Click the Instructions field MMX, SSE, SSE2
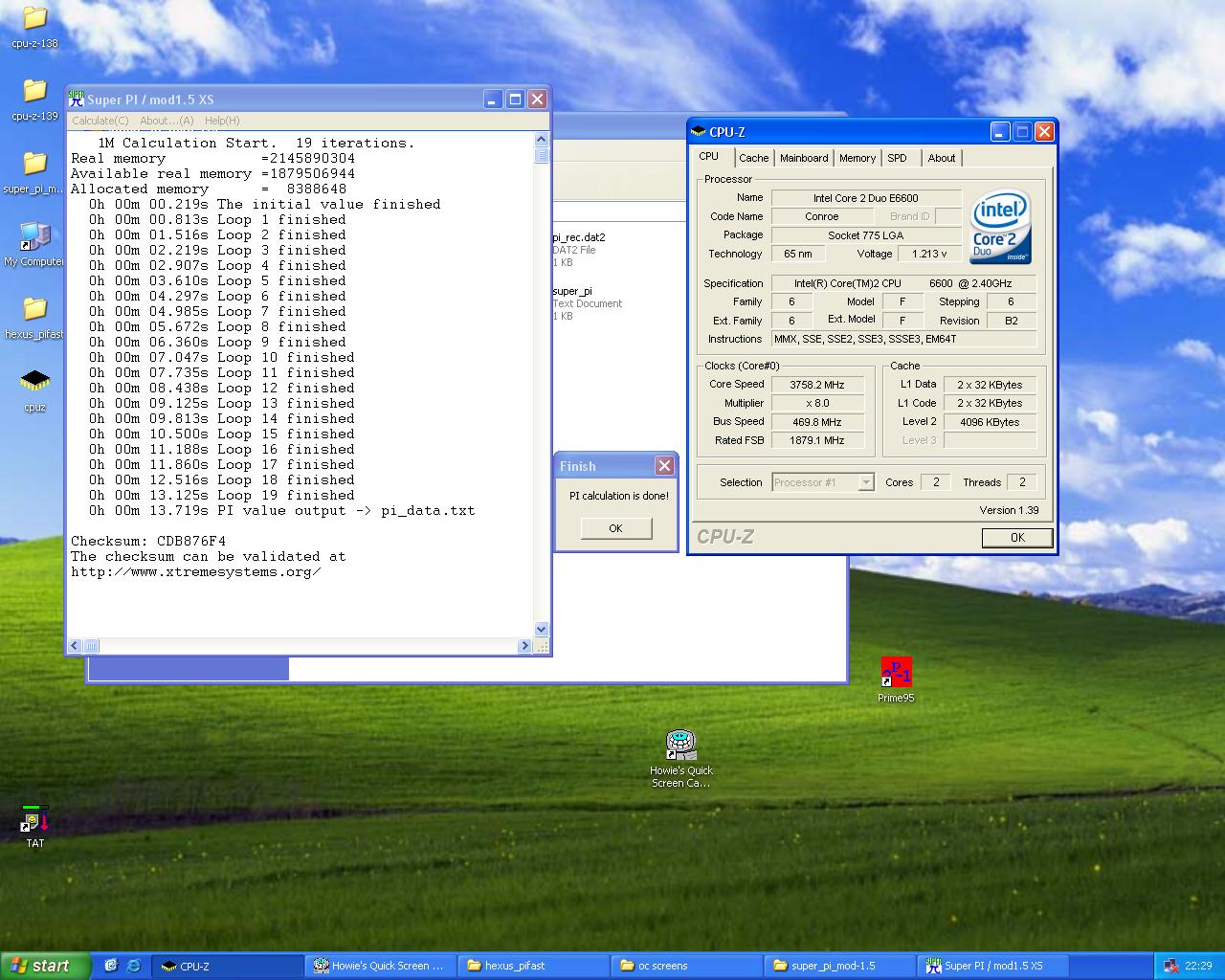This screenshot has height=980, width=1225. (904, 339)
